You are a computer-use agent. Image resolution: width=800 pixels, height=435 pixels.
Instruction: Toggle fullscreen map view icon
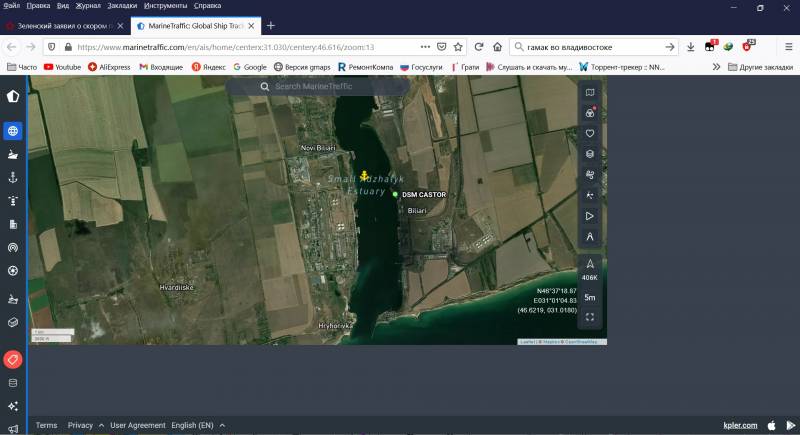pos(590,317)
